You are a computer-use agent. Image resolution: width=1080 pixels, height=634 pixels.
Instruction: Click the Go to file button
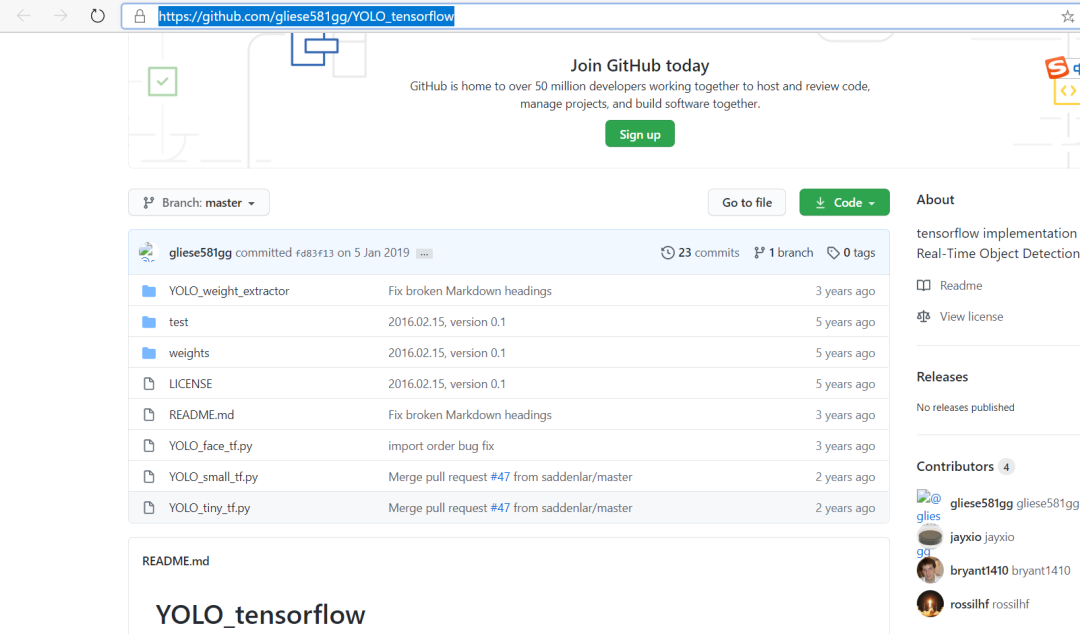(x=747, y=203)
